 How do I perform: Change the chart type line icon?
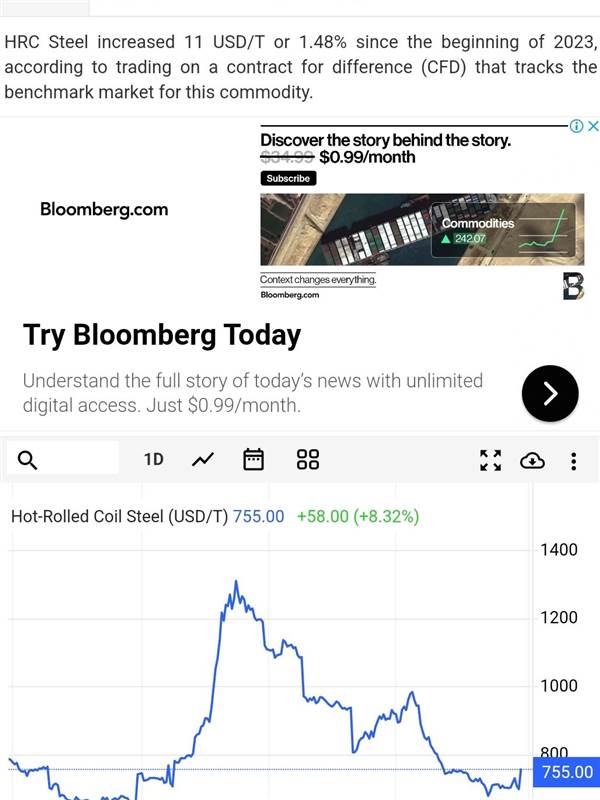pyautogui.click(x=203, y=460)
